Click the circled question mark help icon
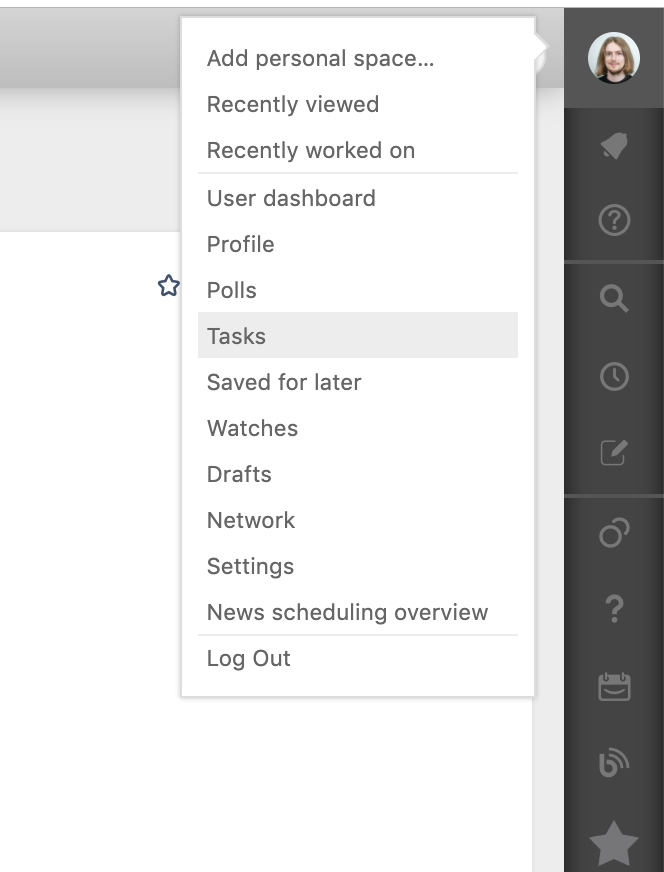This screenshot has width=664, height=872. 613,220
